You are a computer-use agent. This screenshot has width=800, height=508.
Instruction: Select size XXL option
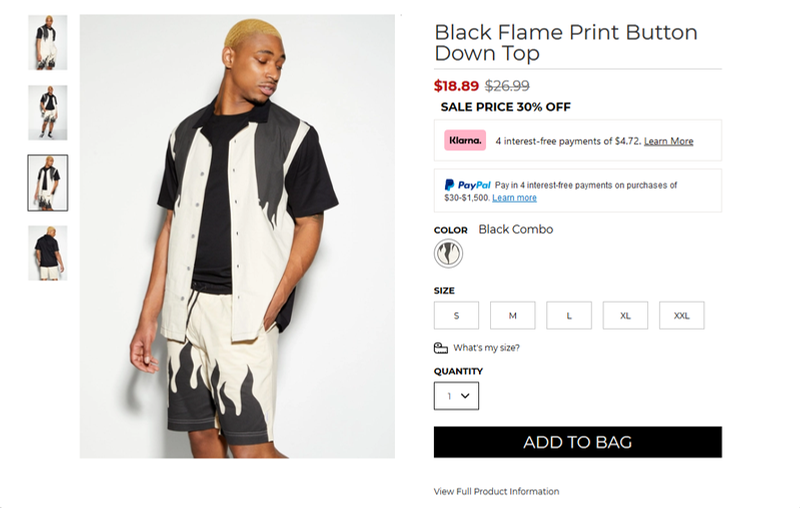(x=681, y=316)
